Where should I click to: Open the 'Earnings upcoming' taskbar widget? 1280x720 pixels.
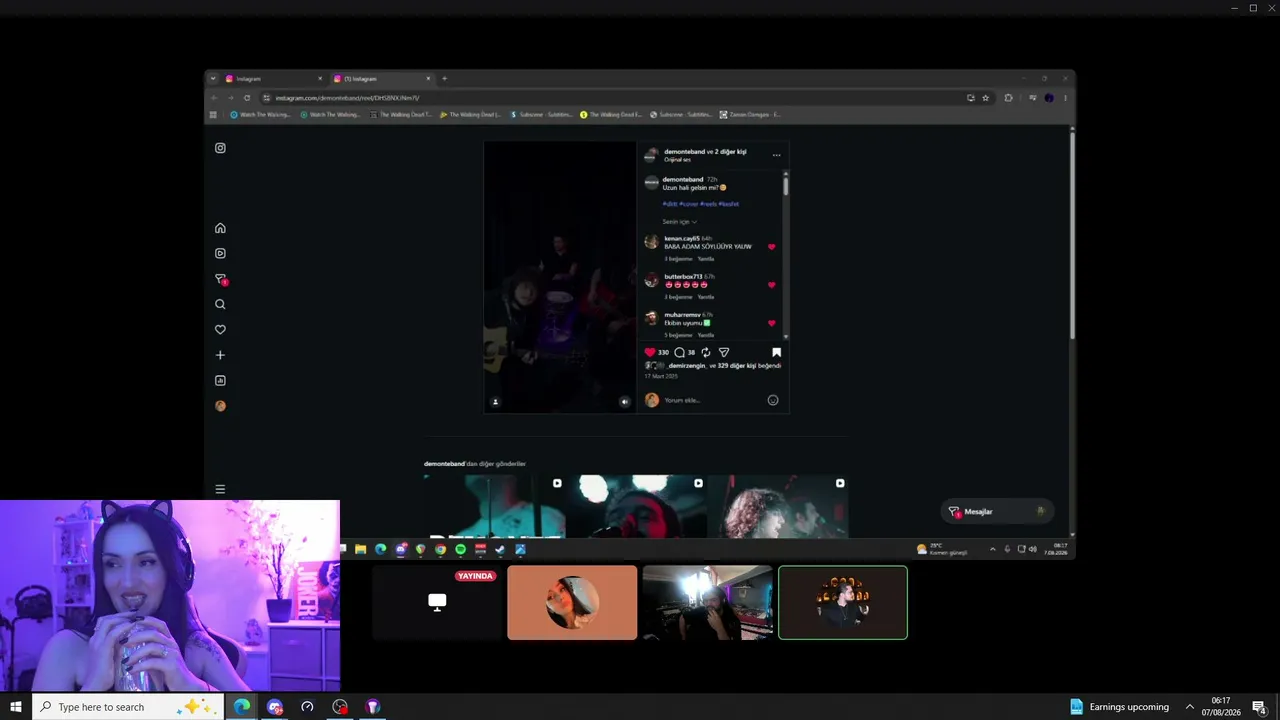point(1119,707)
